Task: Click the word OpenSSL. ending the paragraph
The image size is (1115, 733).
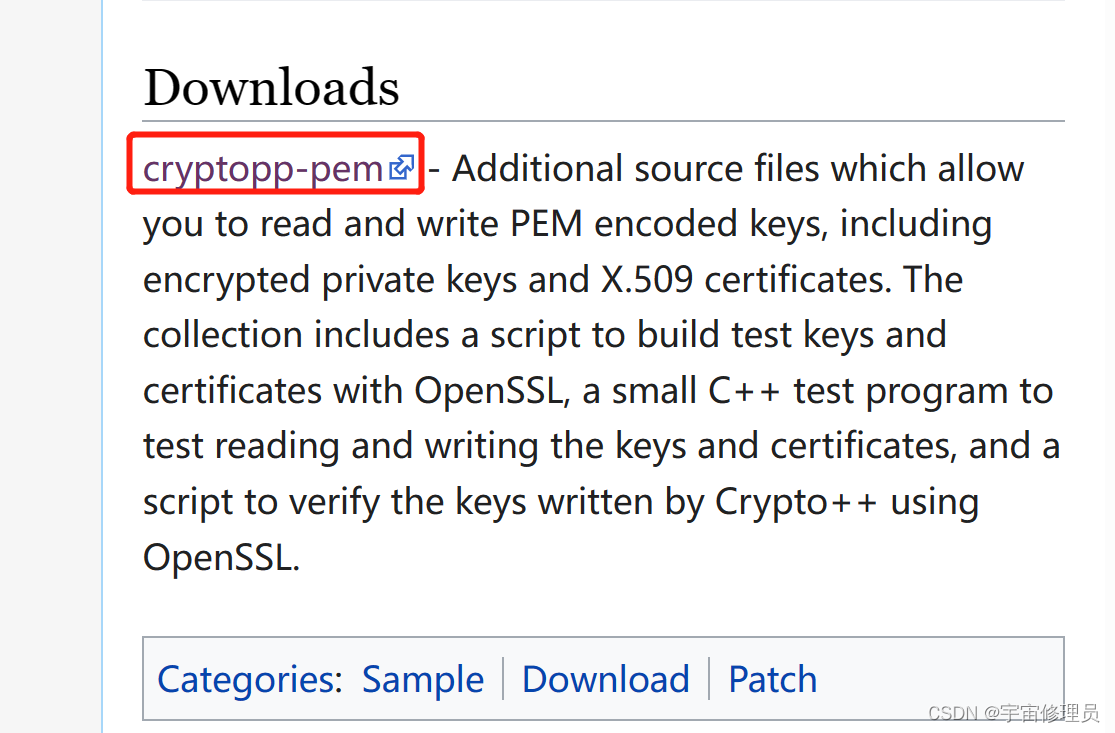Action: tap(222, 557)
